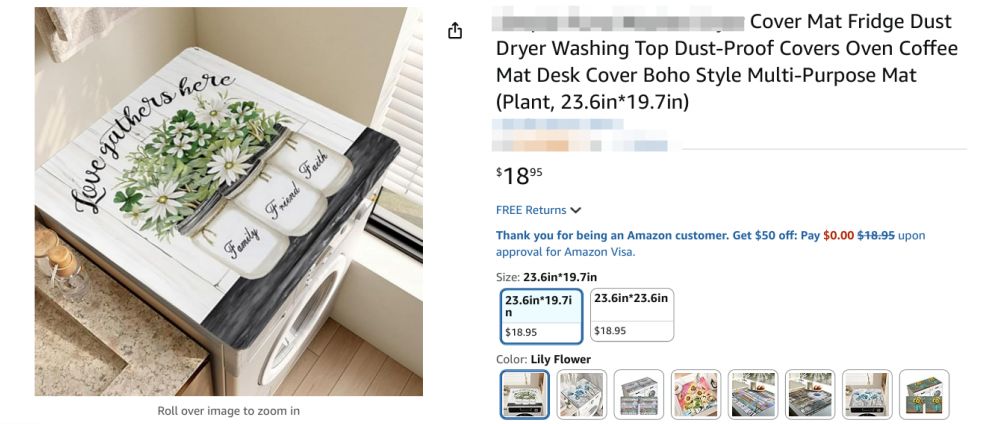This screenshot has height=424, width=981.
Task: Pick the last color swatch thumbnail
Action: 923,394
